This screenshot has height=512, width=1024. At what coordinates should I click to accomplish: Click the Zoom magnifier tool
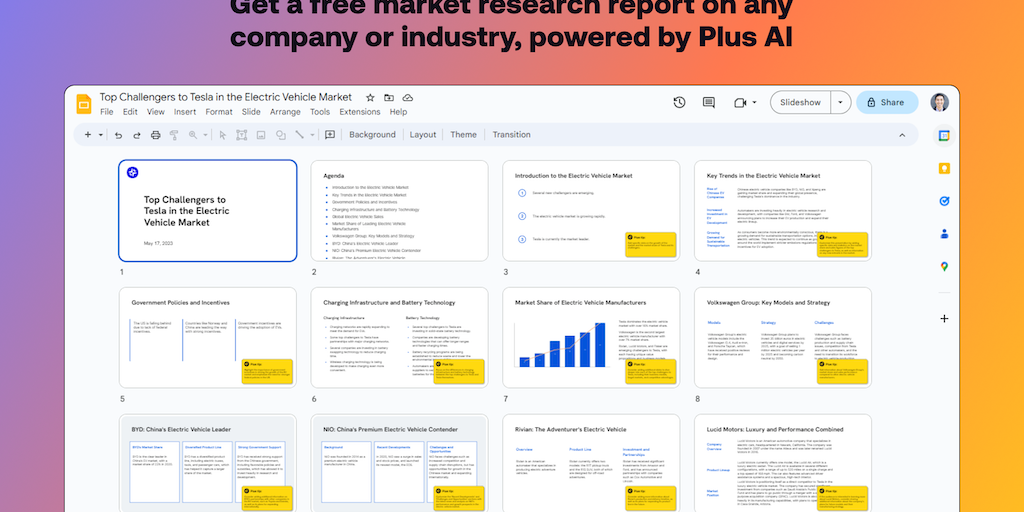coord(193,135)
